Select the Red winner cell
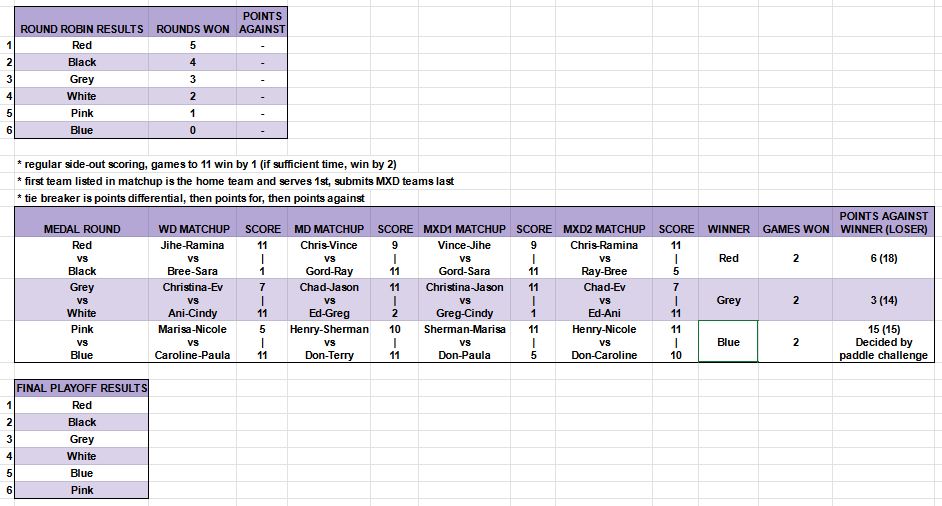The width and height of the screenshot is (942, 506). [728, 258]
